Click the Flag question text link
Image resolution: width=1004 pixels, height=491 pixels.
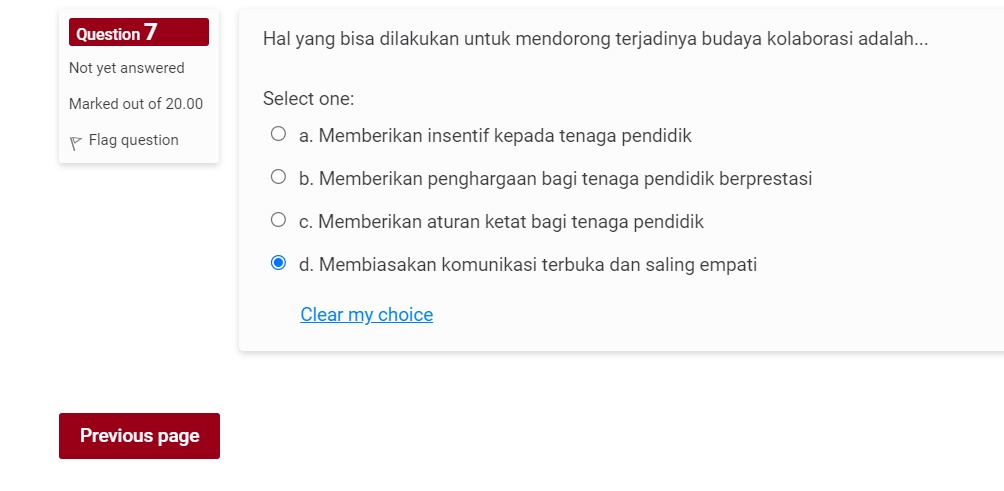[133, 140]
